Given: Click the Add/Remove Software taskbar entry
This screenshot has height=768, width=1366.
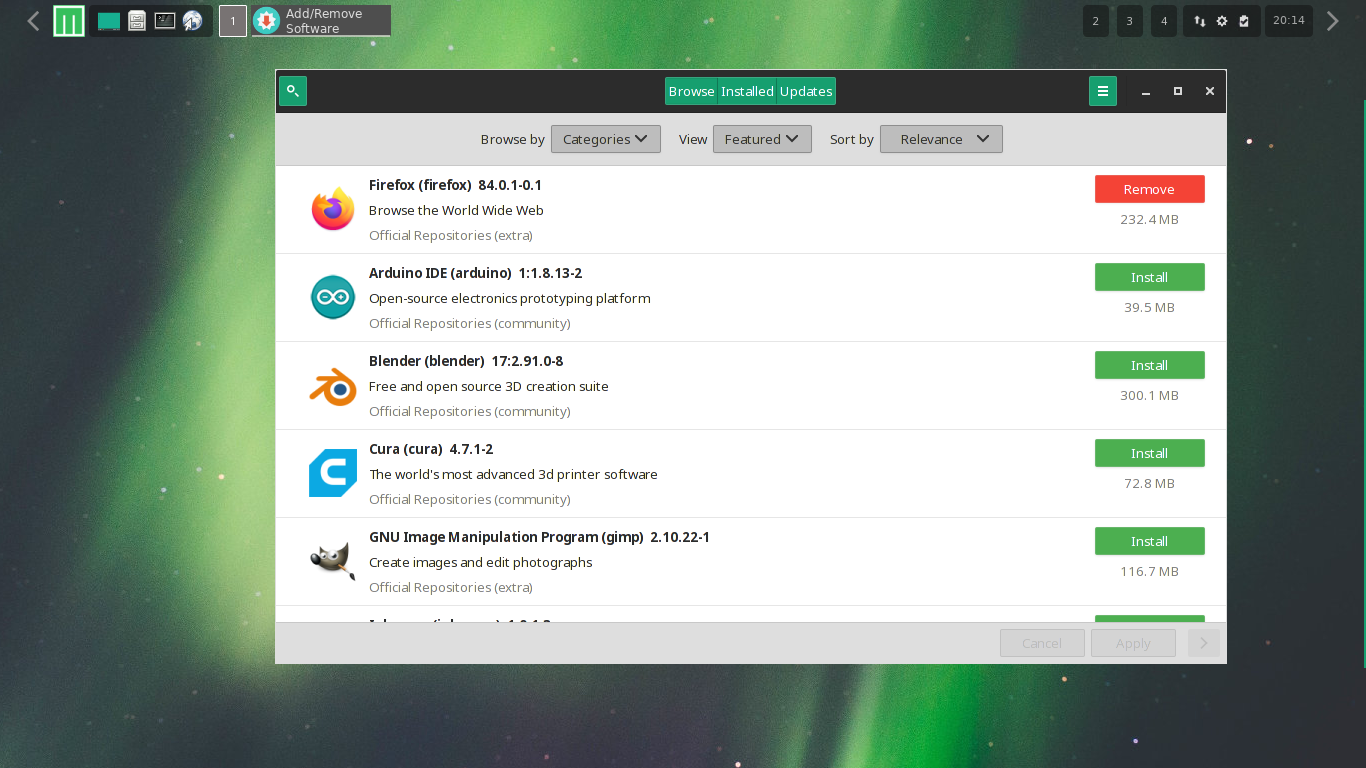Looking at the screenshot, I should tap(321, 21).
